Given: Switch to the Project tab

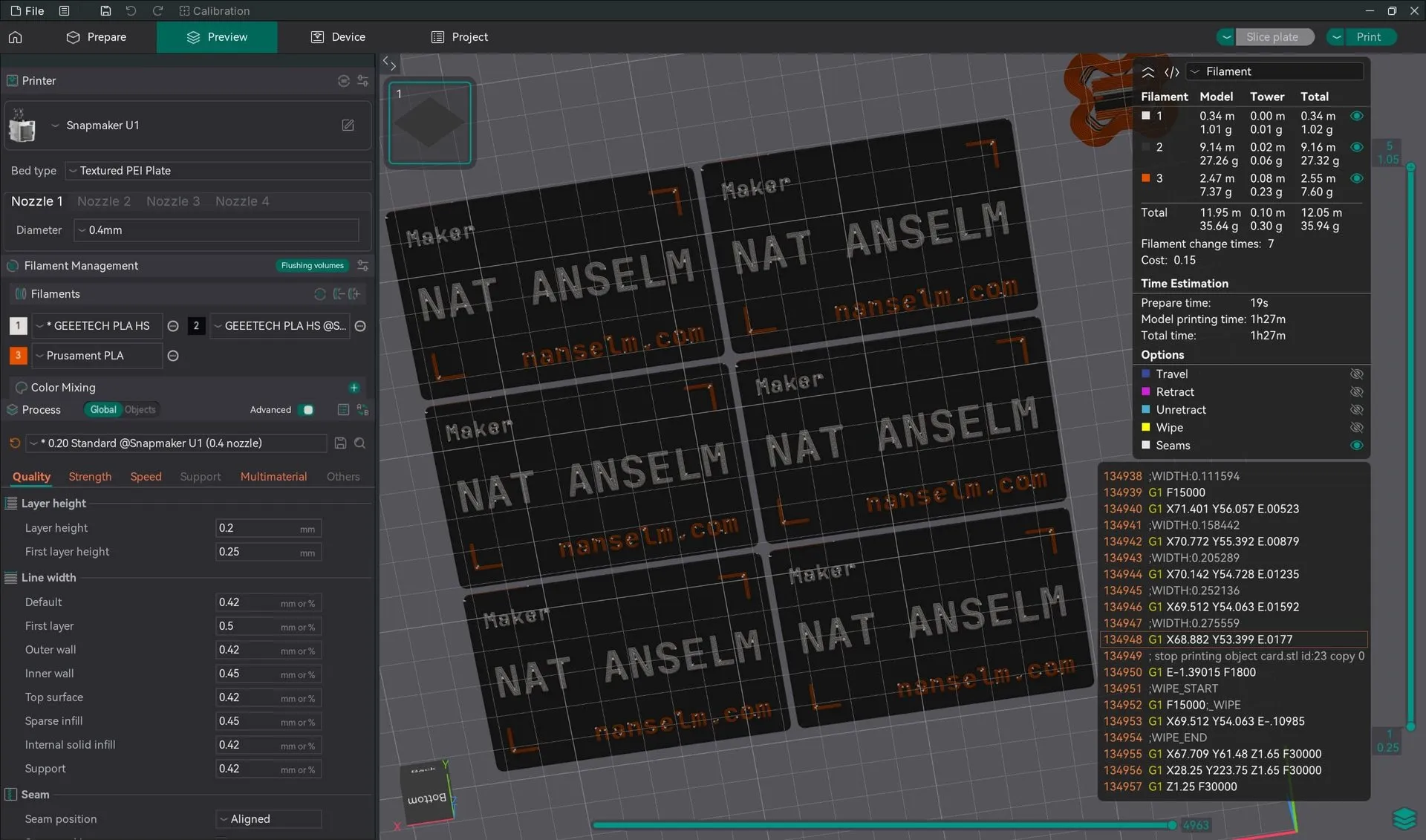Looking at the screenshot, I should point(460,37).
